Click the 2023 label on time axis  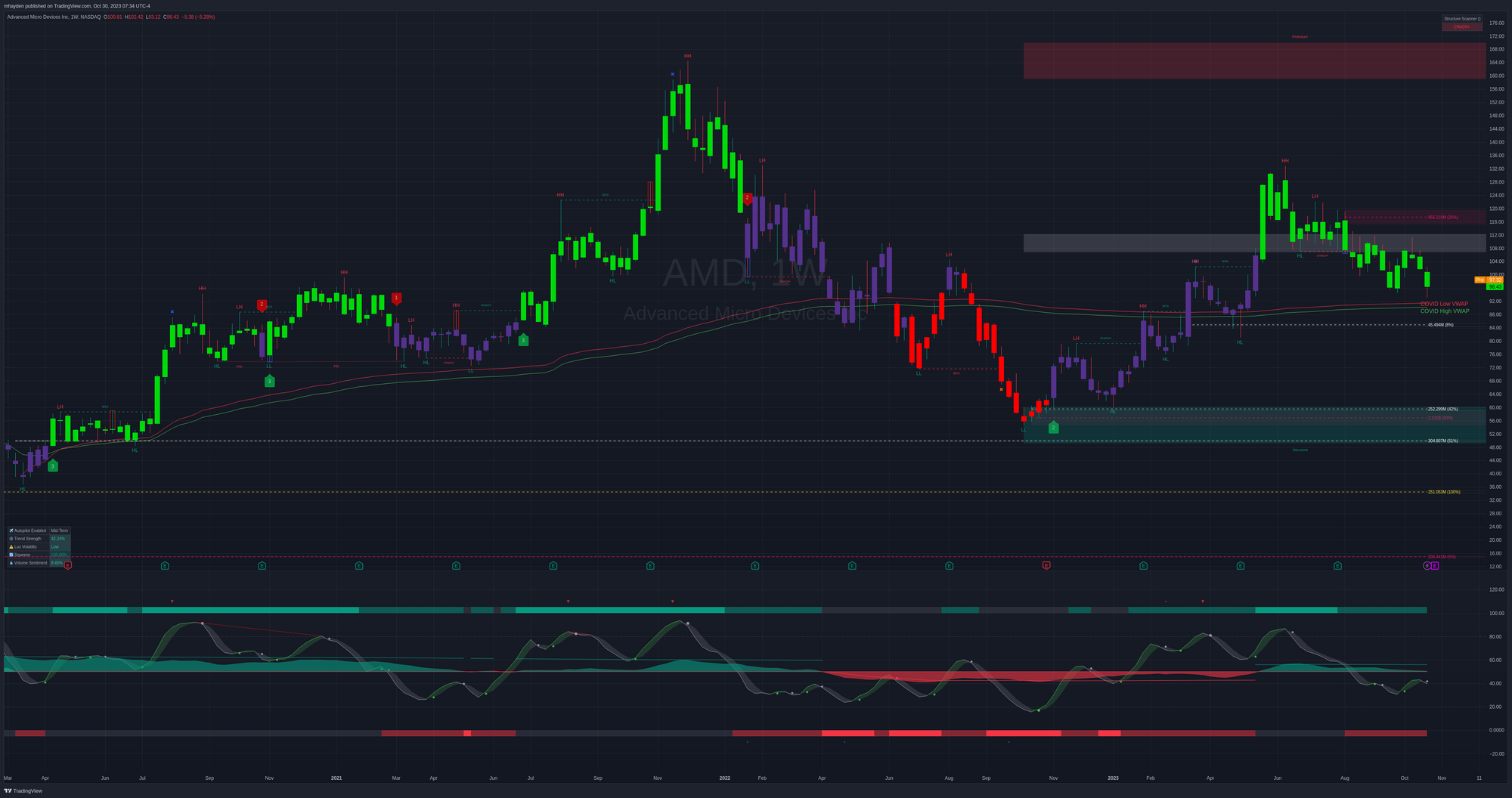1113,778
